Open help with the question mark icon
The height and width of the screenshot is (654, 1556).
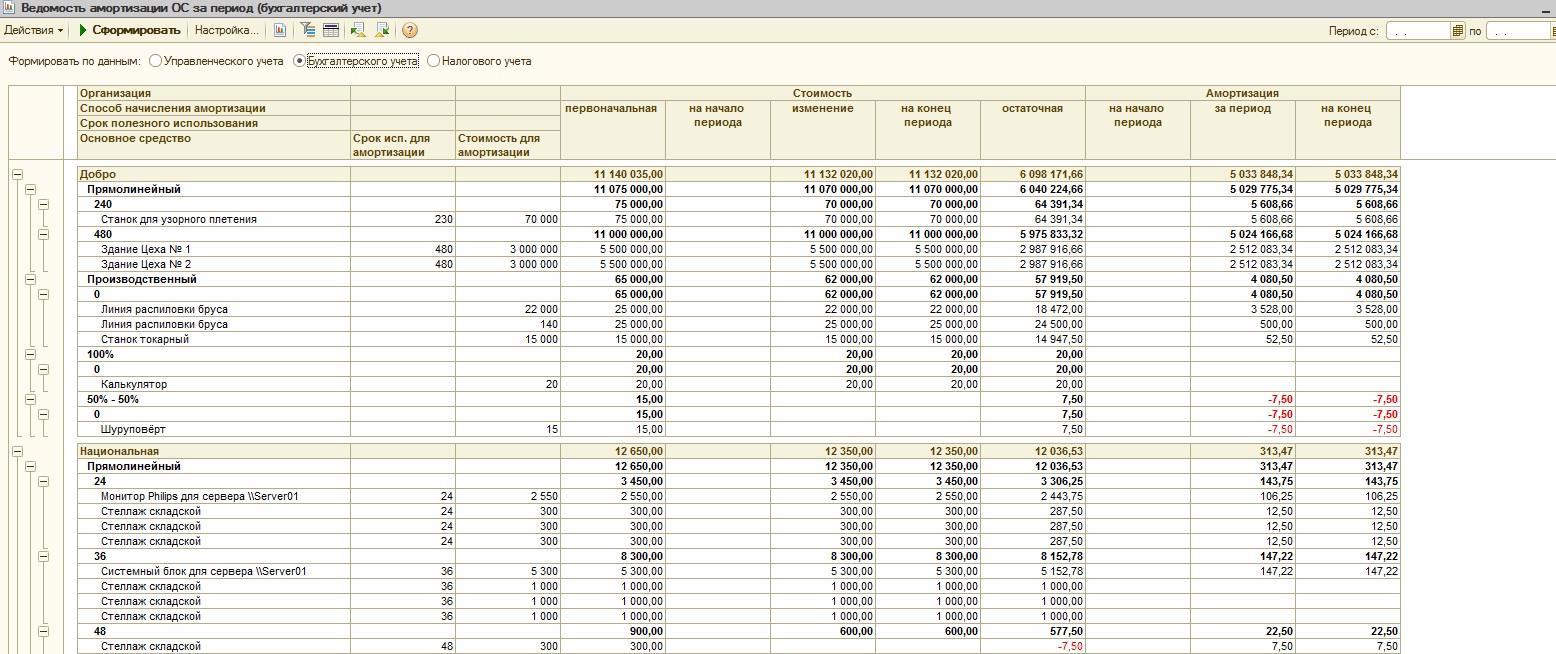coord(409,30)
